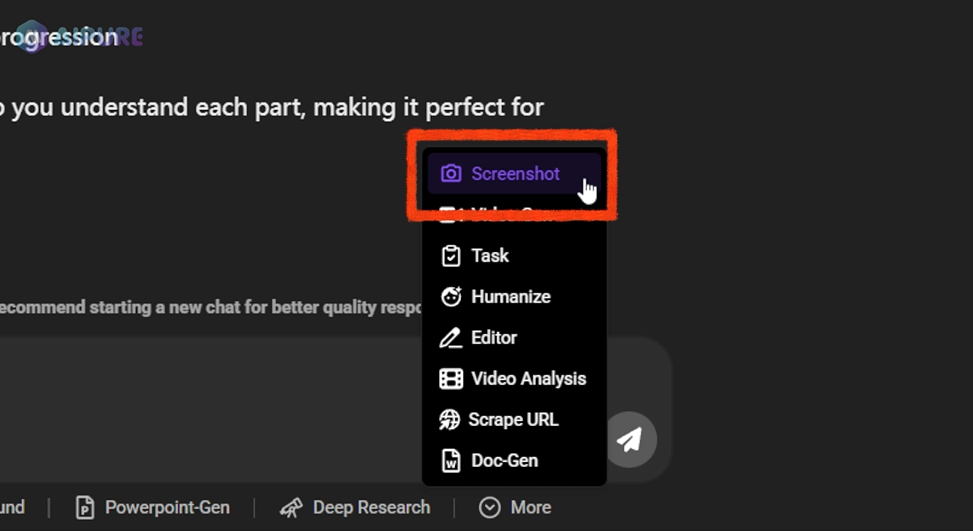The height and width of the screenshot is (531, 973).
Task: Click the telescope icon for Deep Research
Action: pos(292,507)
